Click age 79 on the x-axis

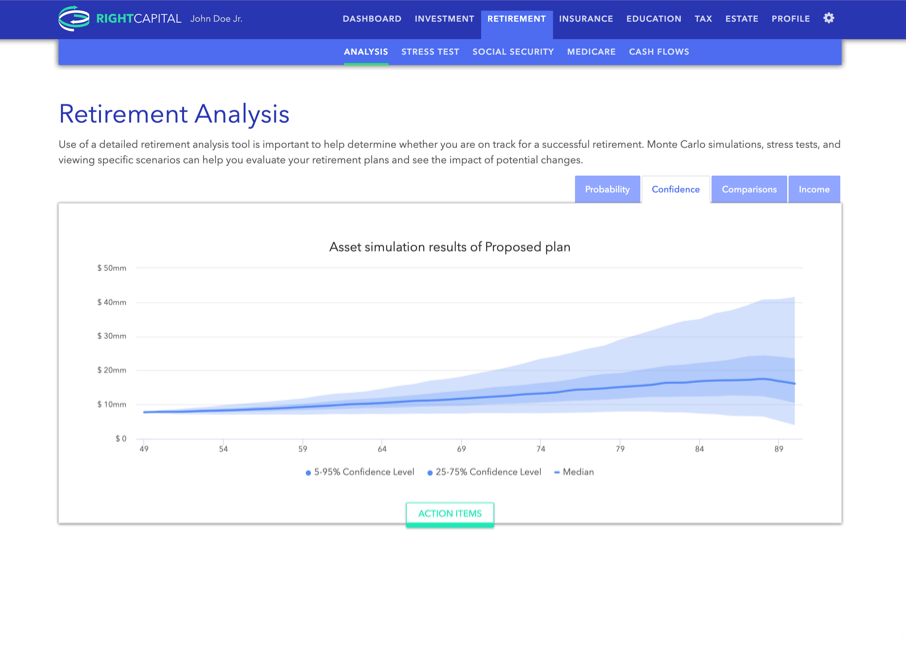(620, 449)
